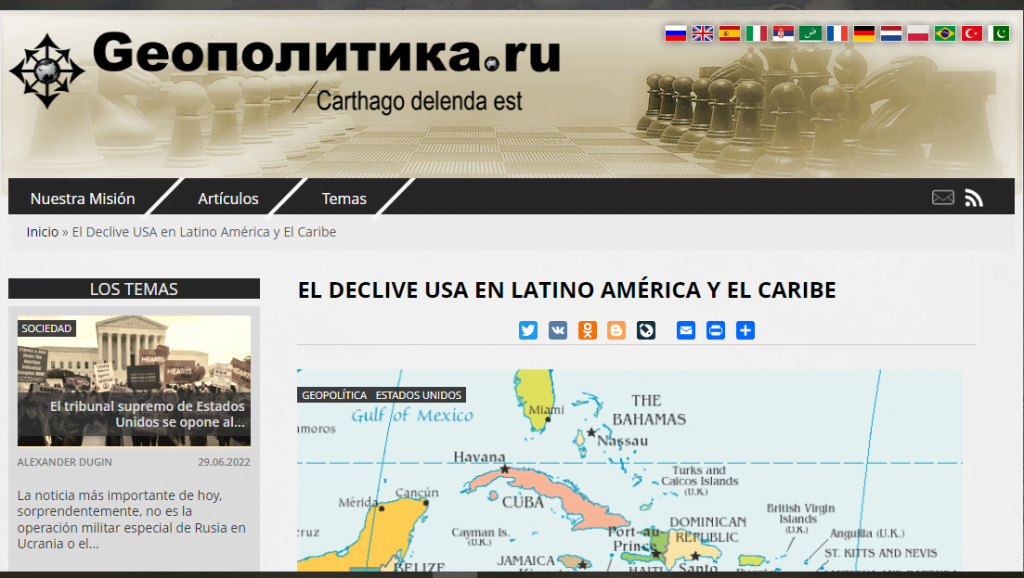Click the 'La noticia más importante' excerpt
The width and height of the screenshot is (1024, 578).
point(131,519)
